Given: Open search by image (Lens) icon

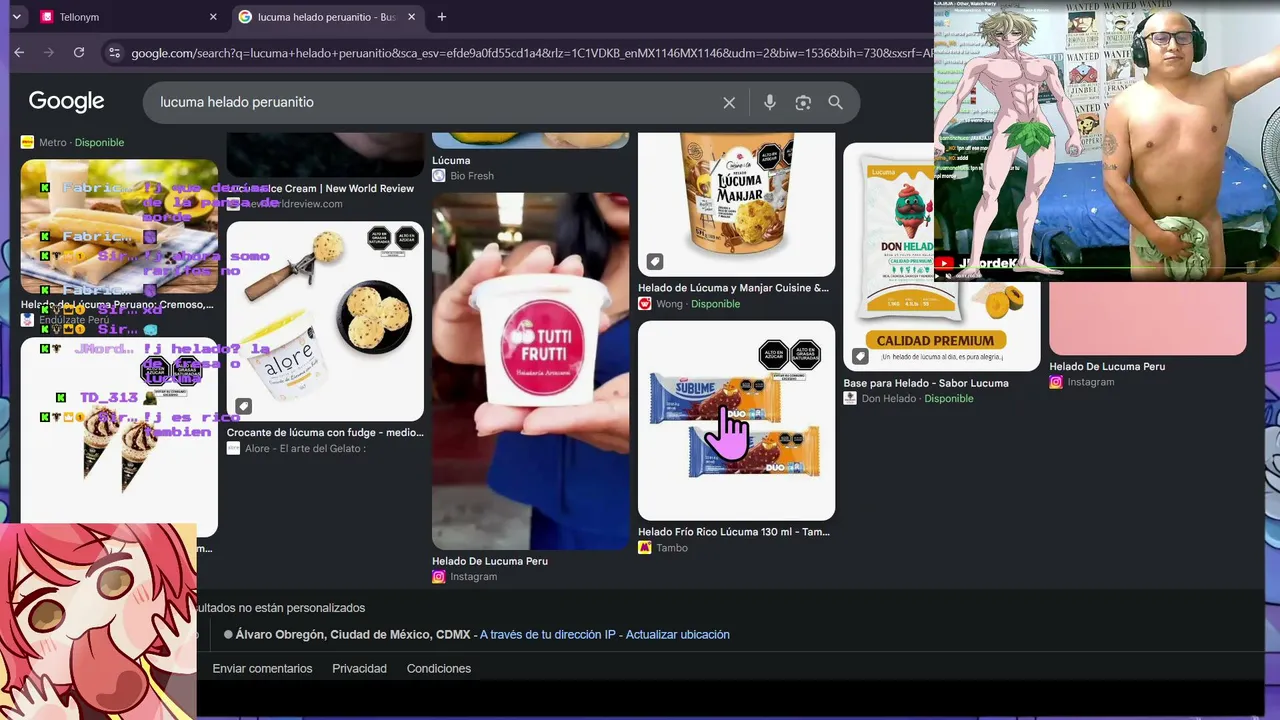Looking at the screenshot, I should [x=803, y=103].
